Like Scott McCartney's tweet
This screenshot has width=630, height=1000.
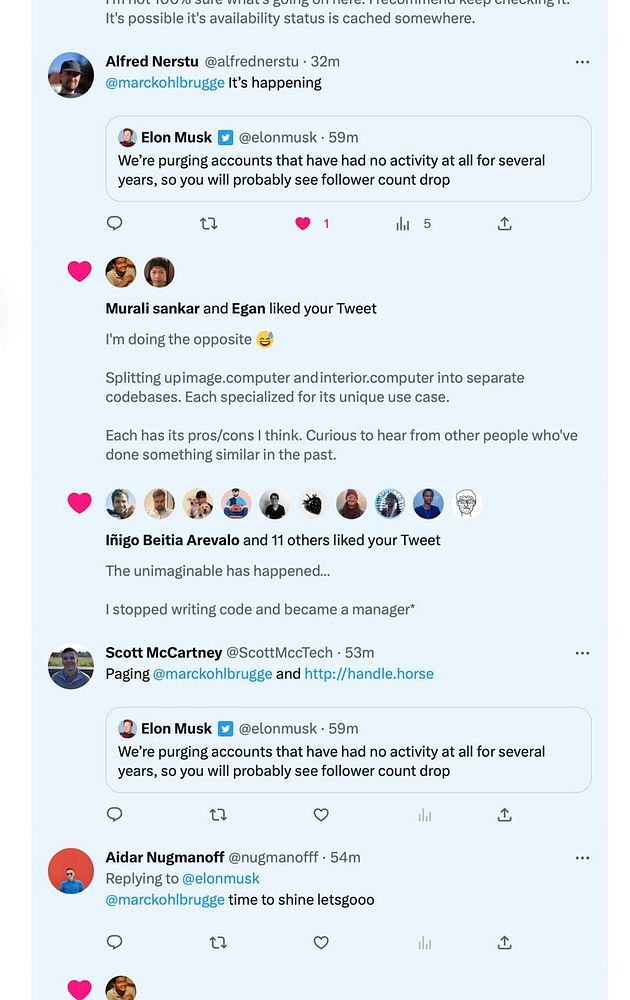[x=321, y=815]
